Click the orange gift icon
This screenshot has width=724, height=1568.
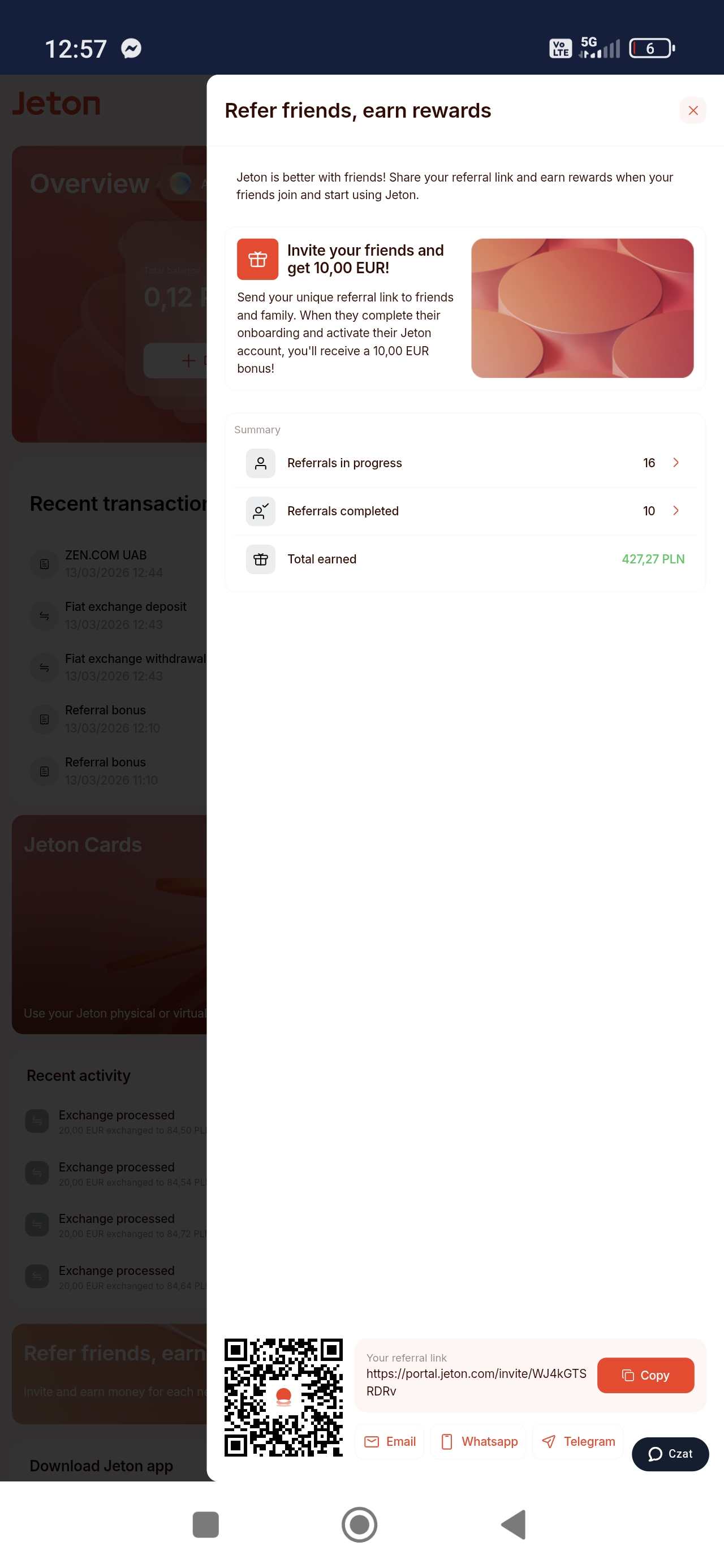tap(257, 259)
